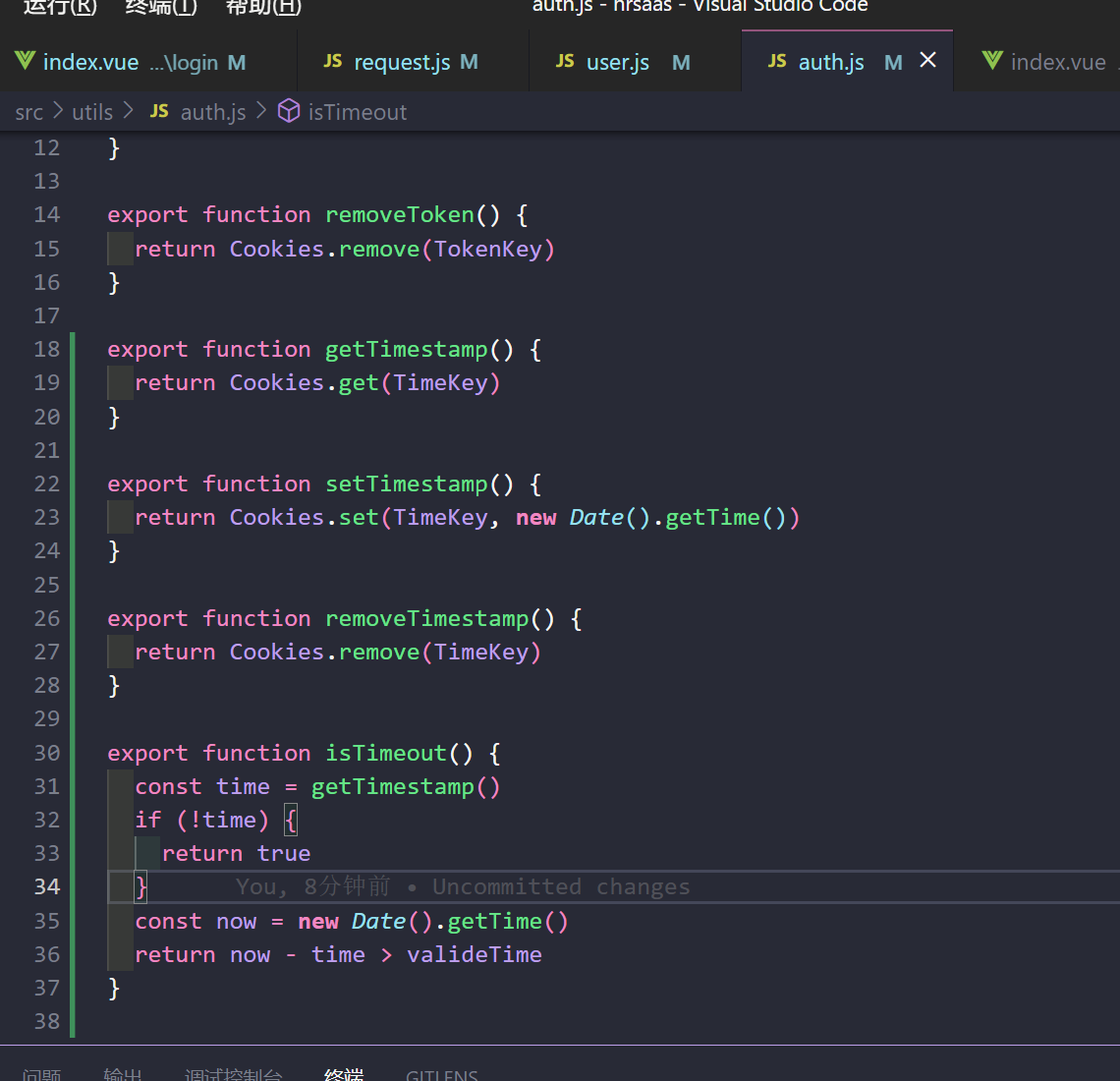Click the JS icon on auth.js tab
The width and height of the screenshot is (1120, 1081).
(777, 61)
